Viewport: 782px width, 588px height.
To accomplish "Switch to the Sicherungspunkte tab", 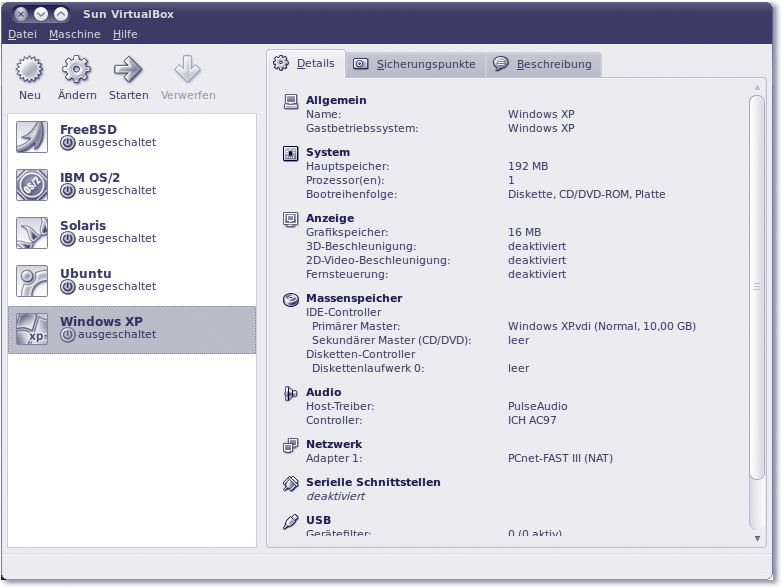I will click(x=415, y=64).
